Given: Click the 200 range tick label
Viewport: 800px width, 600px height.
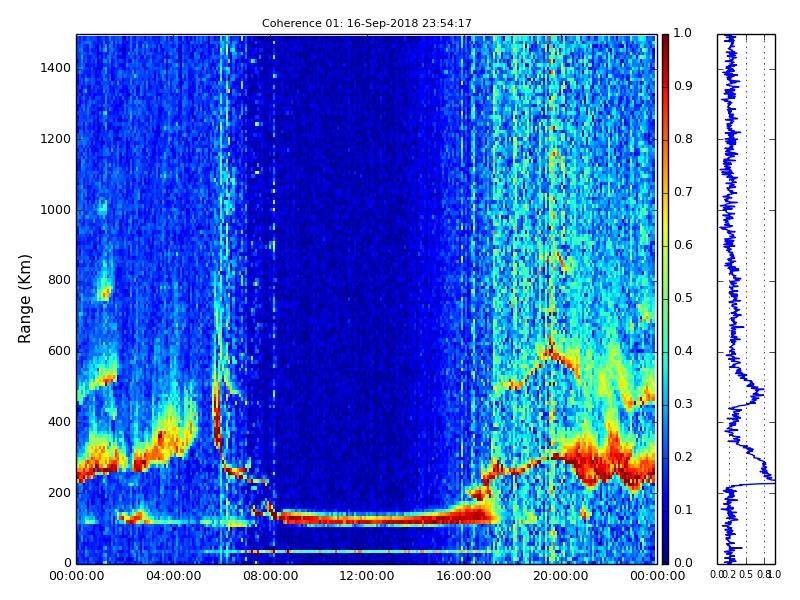Looking at the screenshot, I should click(x=59, y=493).
